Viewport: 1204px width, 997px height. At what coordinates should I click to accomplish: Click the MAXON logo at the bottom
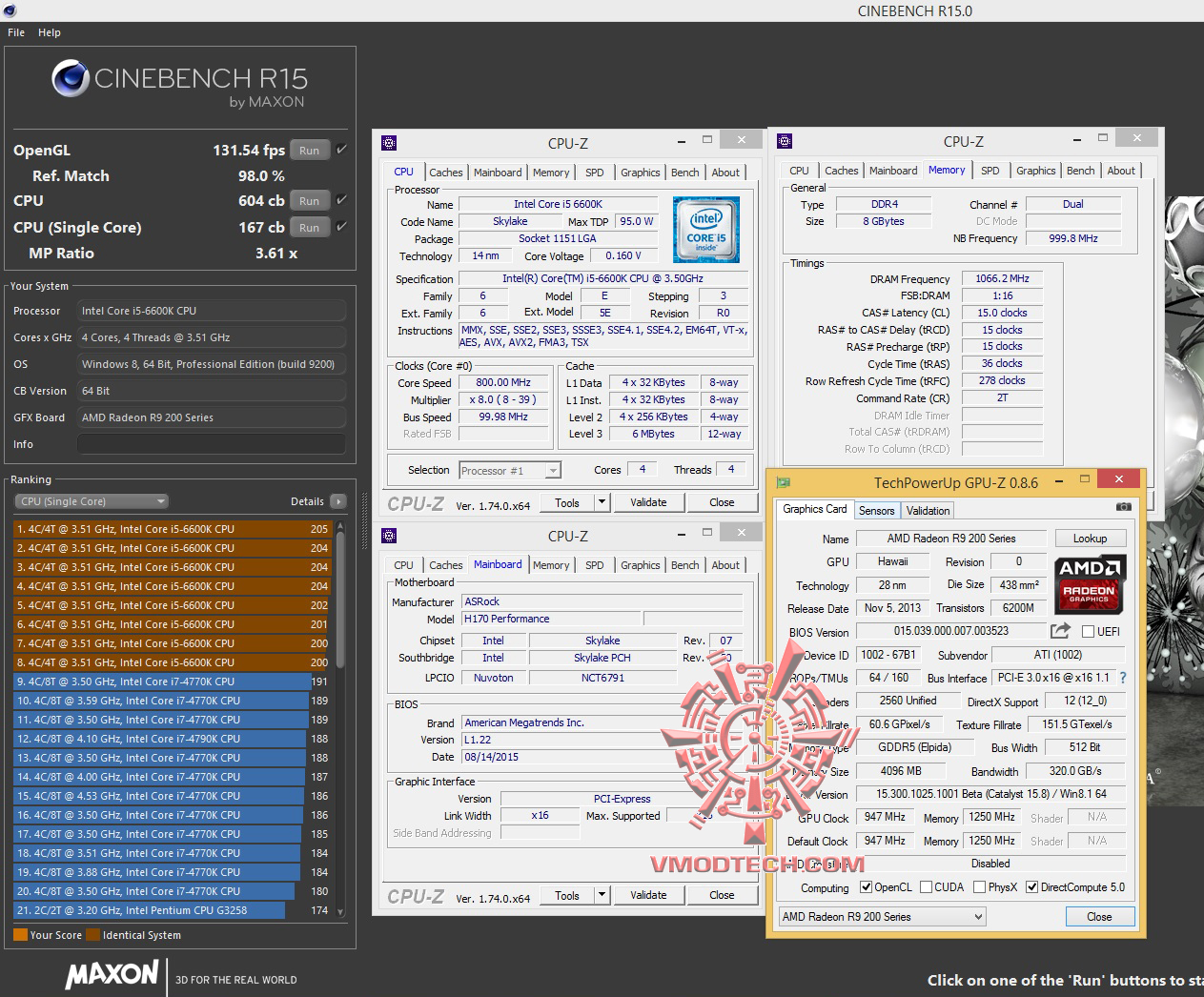[x=112, y=974]
